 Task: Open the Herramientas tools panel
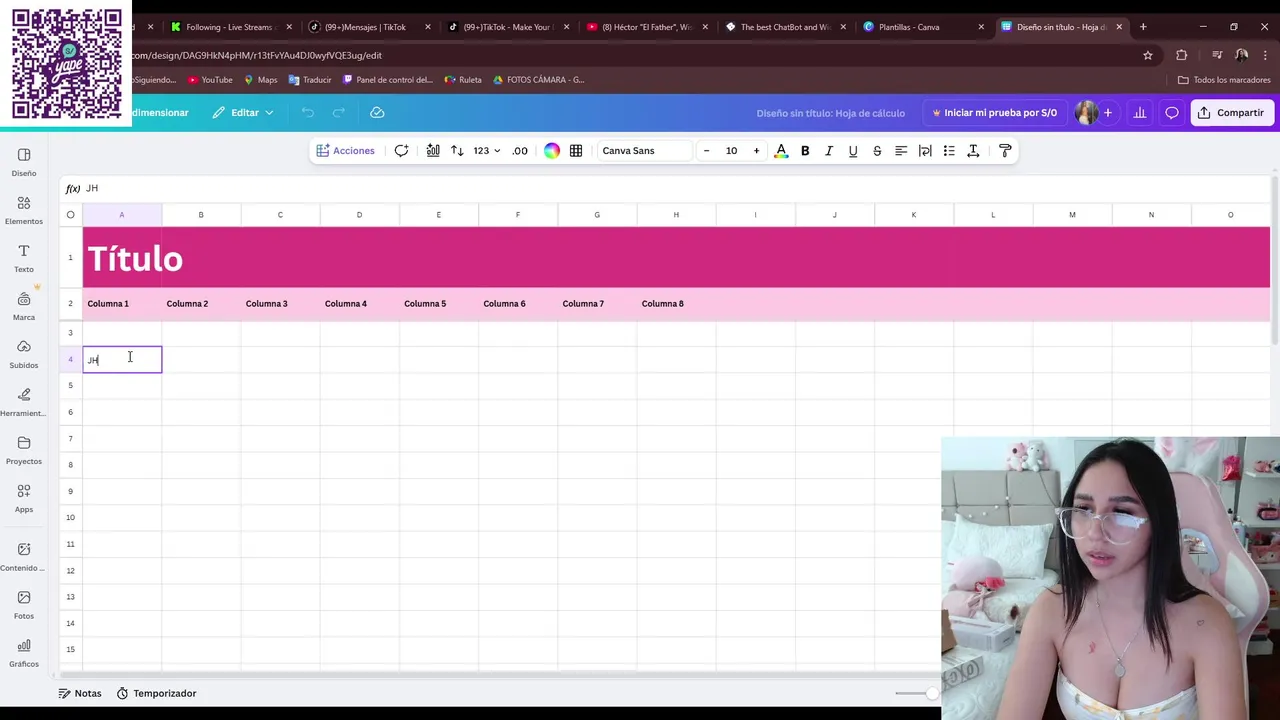coord(24,402)
